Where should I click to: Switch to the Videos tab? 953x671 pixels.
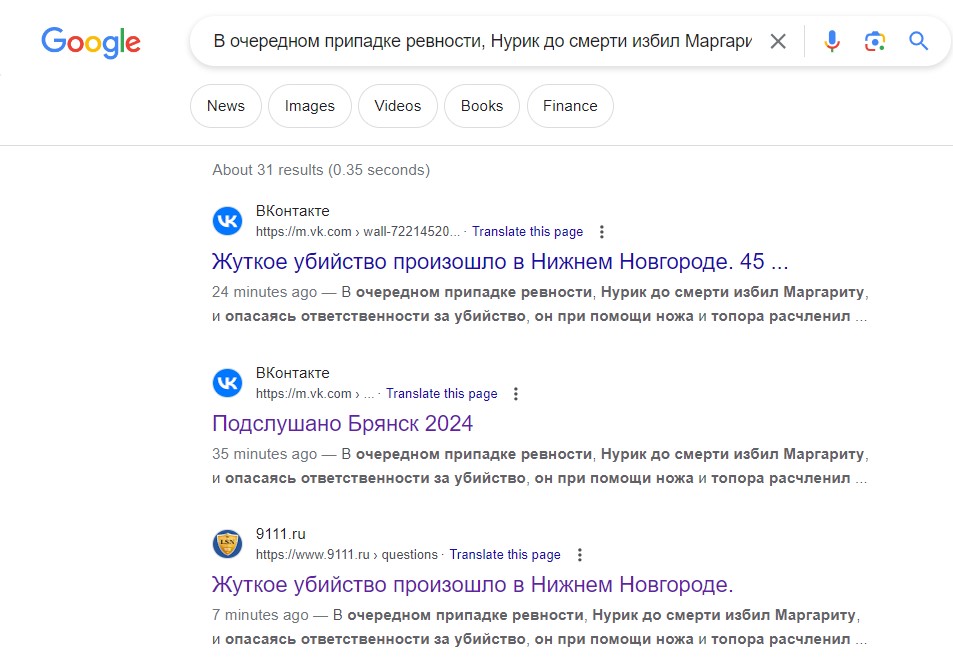click(x=398, y=106)
